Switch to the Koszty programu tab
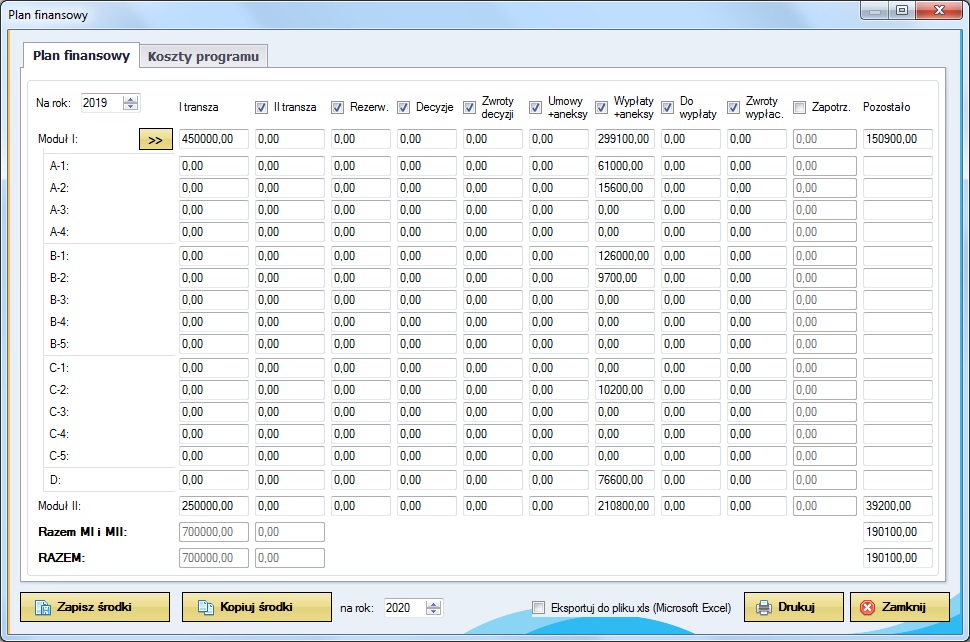 tap(204, 56)
